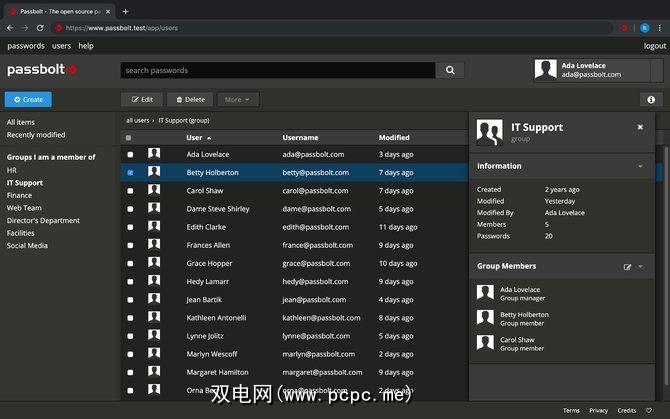Screen dimensions: 670x419
Task: Click the Edit button
Action: pos(142,100)
